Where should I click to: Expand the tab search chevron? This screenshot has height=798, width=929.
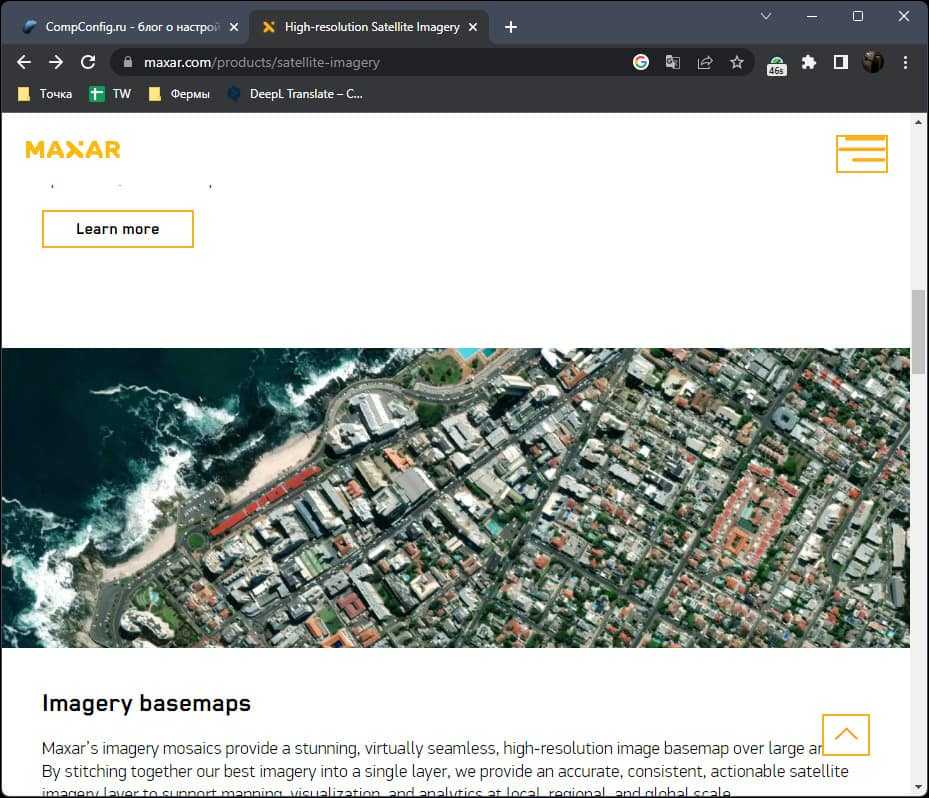[766, 16]
